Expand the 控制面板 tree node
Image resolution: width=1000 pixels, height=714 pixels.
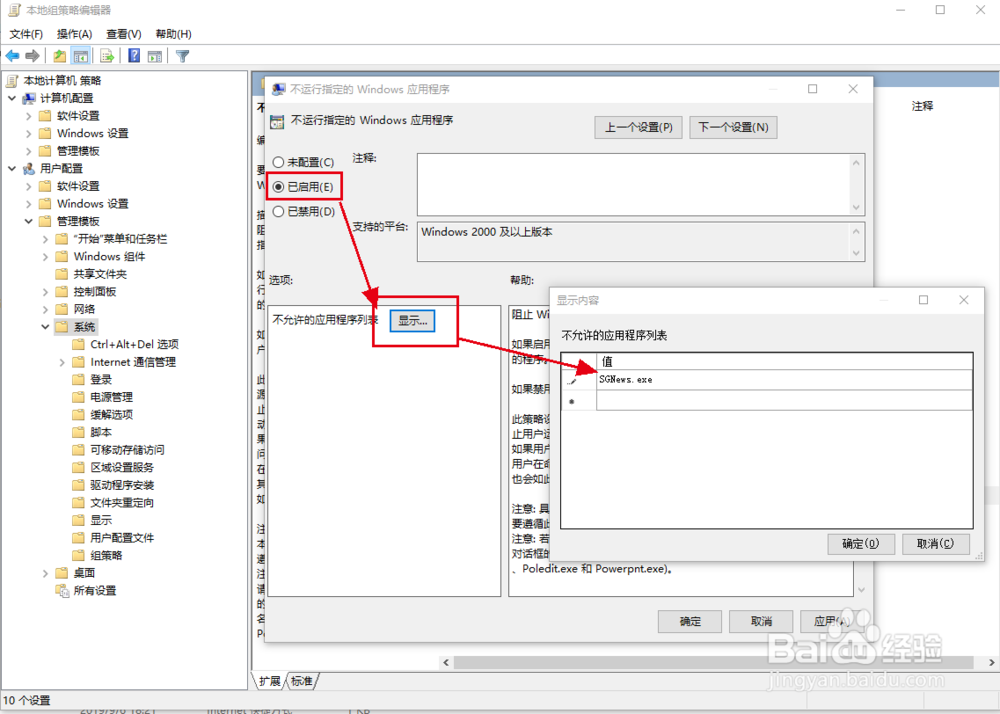pos(45,291)
